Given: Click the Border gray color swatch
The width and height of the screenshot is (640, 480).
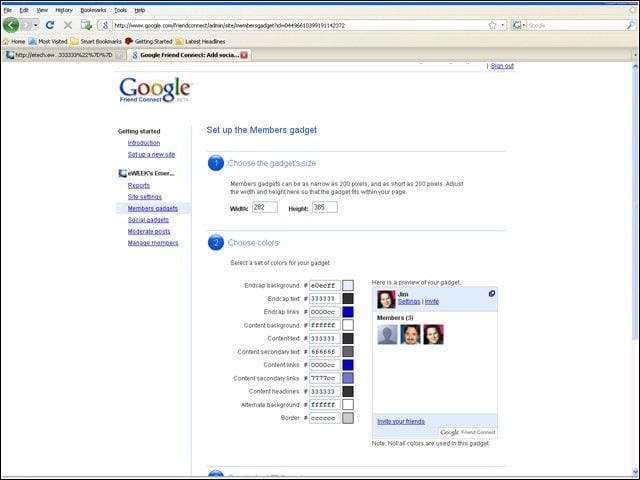Looking at the screenshot, I should coord(348,418).
